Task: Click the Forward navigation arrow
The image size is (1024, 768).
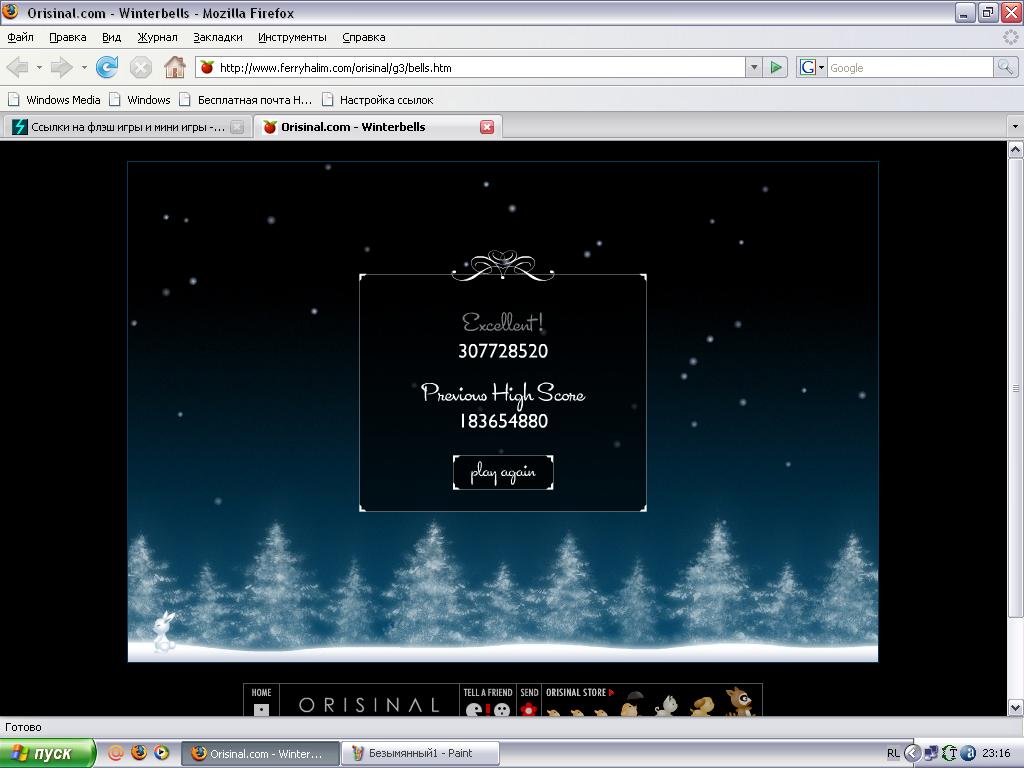Action: click(61, 67)
